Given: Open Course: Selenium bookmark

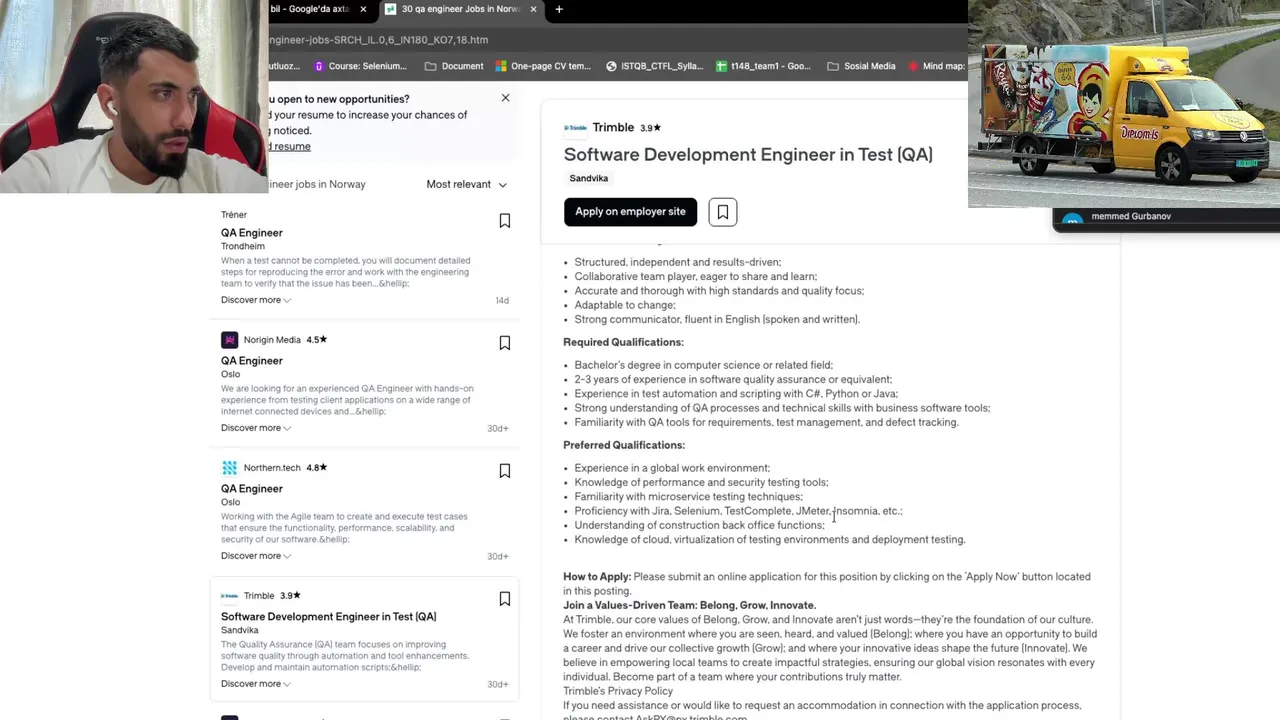Looking at the screenshot, I should coord(360,66).
